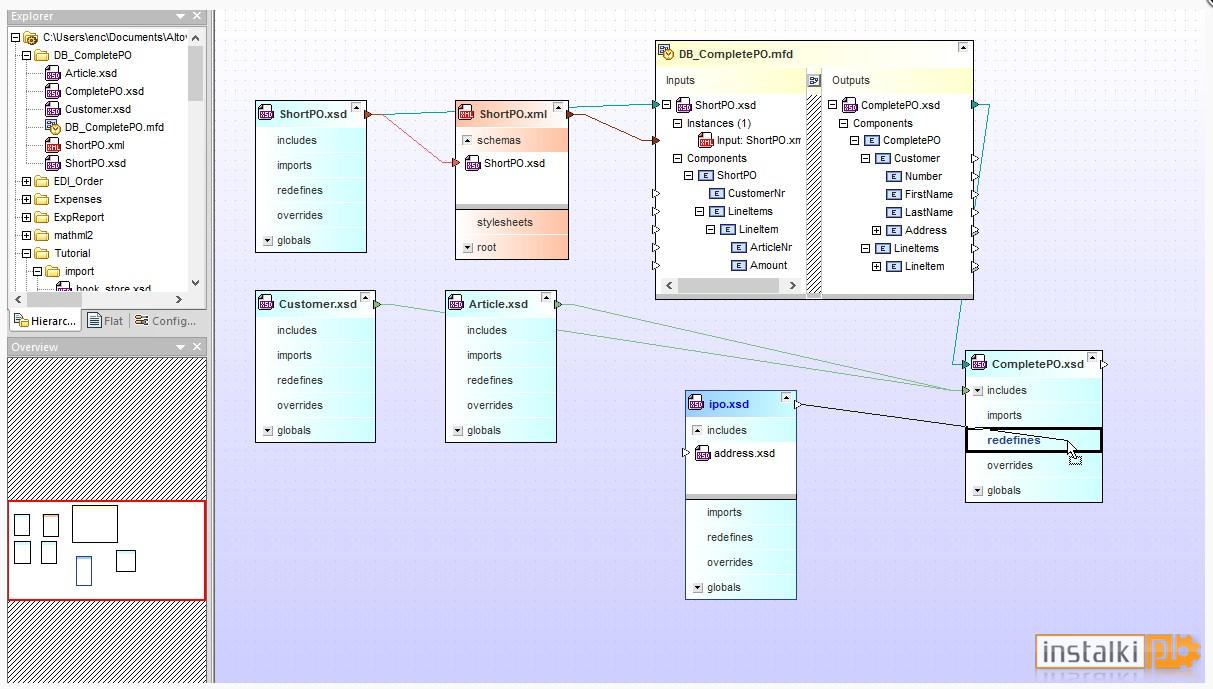Screen dimensions: 1213x689
Task: Collapse the schemas section in ShortPO.xml
Action: (467, 140)
